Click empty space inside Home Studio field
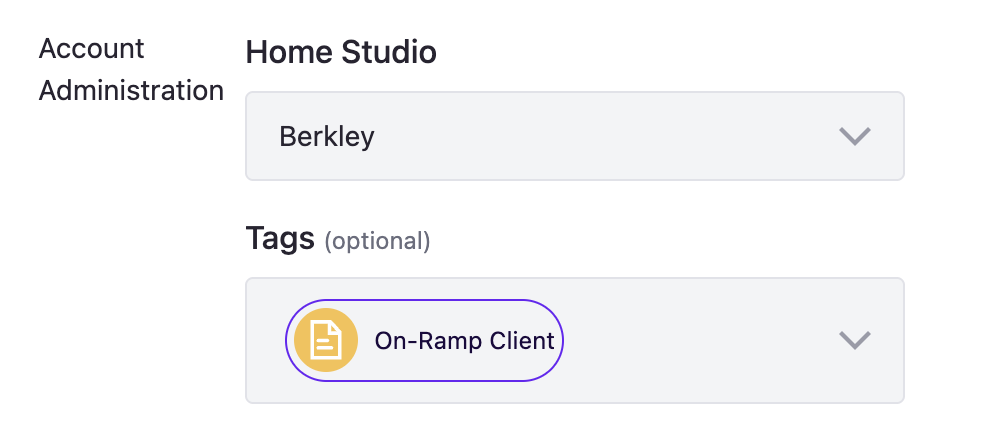 600,136
